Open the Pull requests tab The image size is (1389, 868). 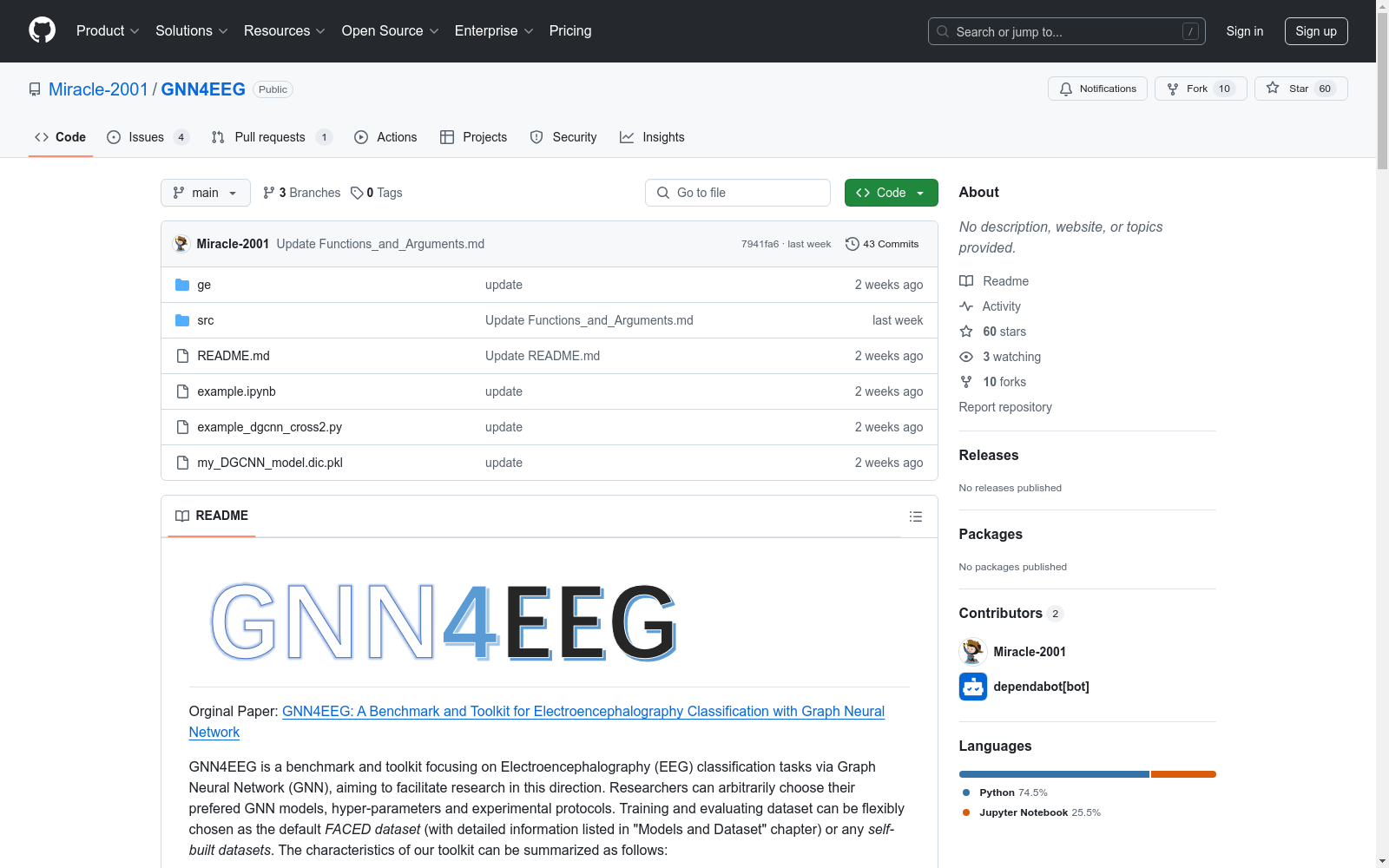coord(272,137)
